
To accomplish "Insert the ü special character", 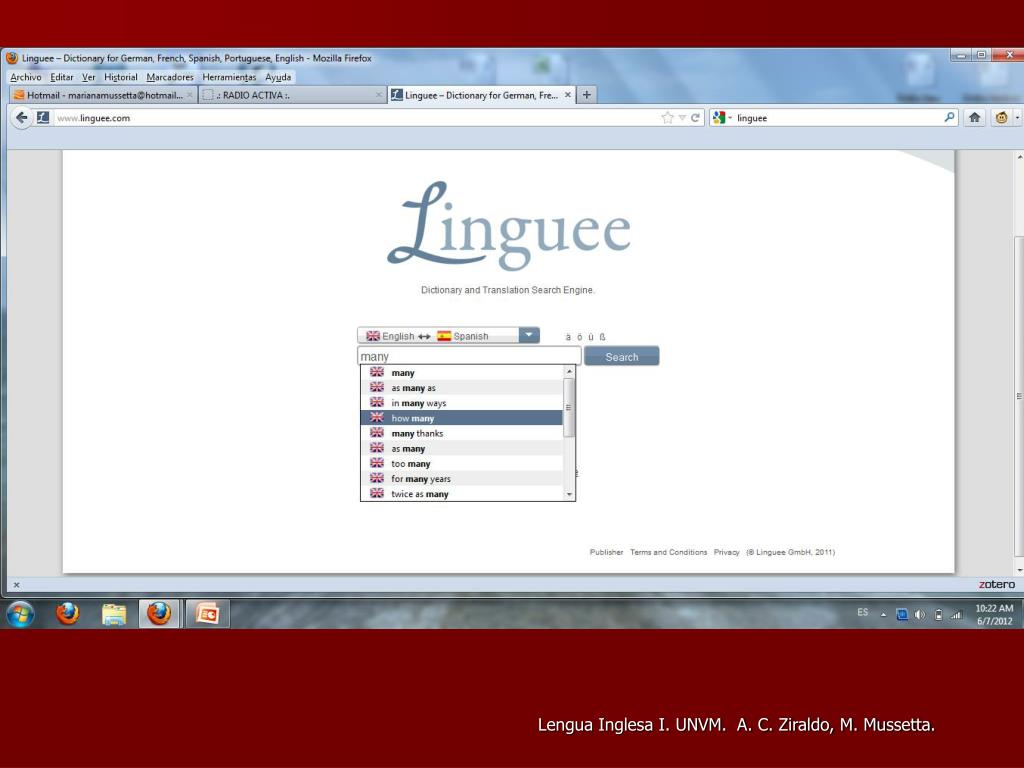I will click(x=590, y=337).
